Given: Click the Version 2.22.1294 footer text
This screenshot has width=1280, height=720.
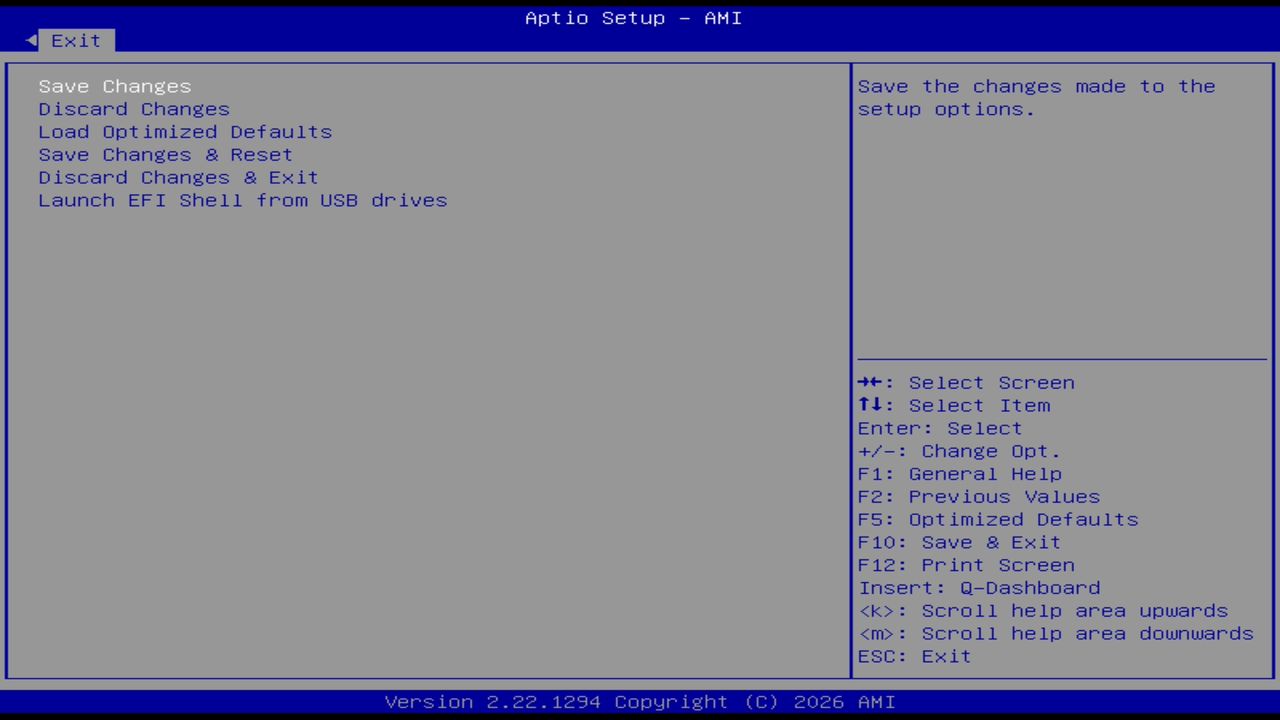Looking at the screenshot, I should [x=640, y=701].
